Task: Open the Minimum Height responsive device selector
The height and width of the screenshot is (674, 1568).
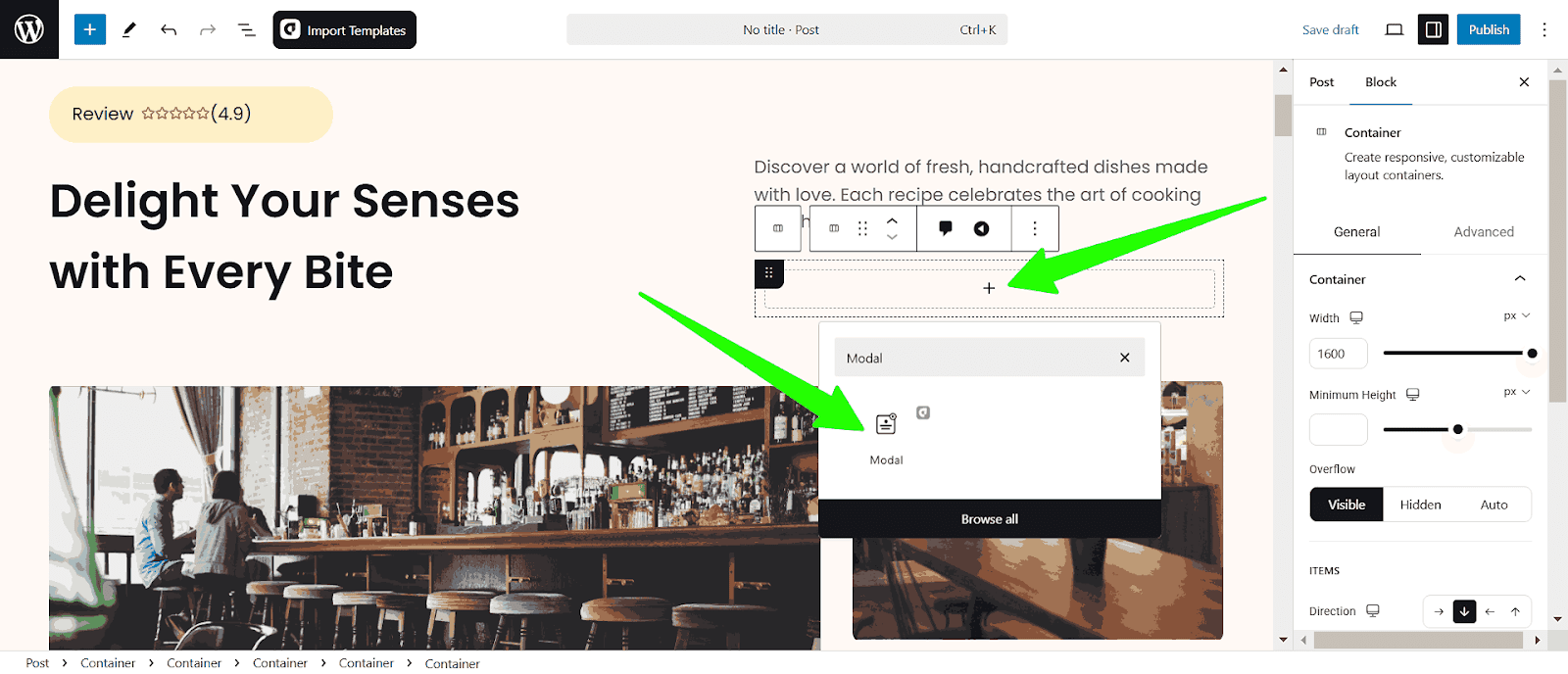Action: (1413, 394)
